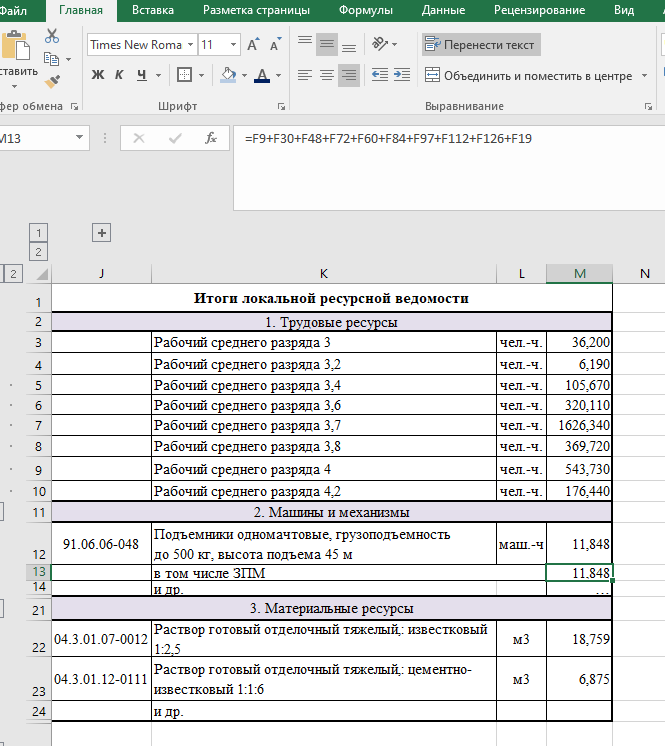Image resolution: width=665 pixels, height=746 pixels.
Task: Click the select all corner triangle
Action: click(42, 274)
